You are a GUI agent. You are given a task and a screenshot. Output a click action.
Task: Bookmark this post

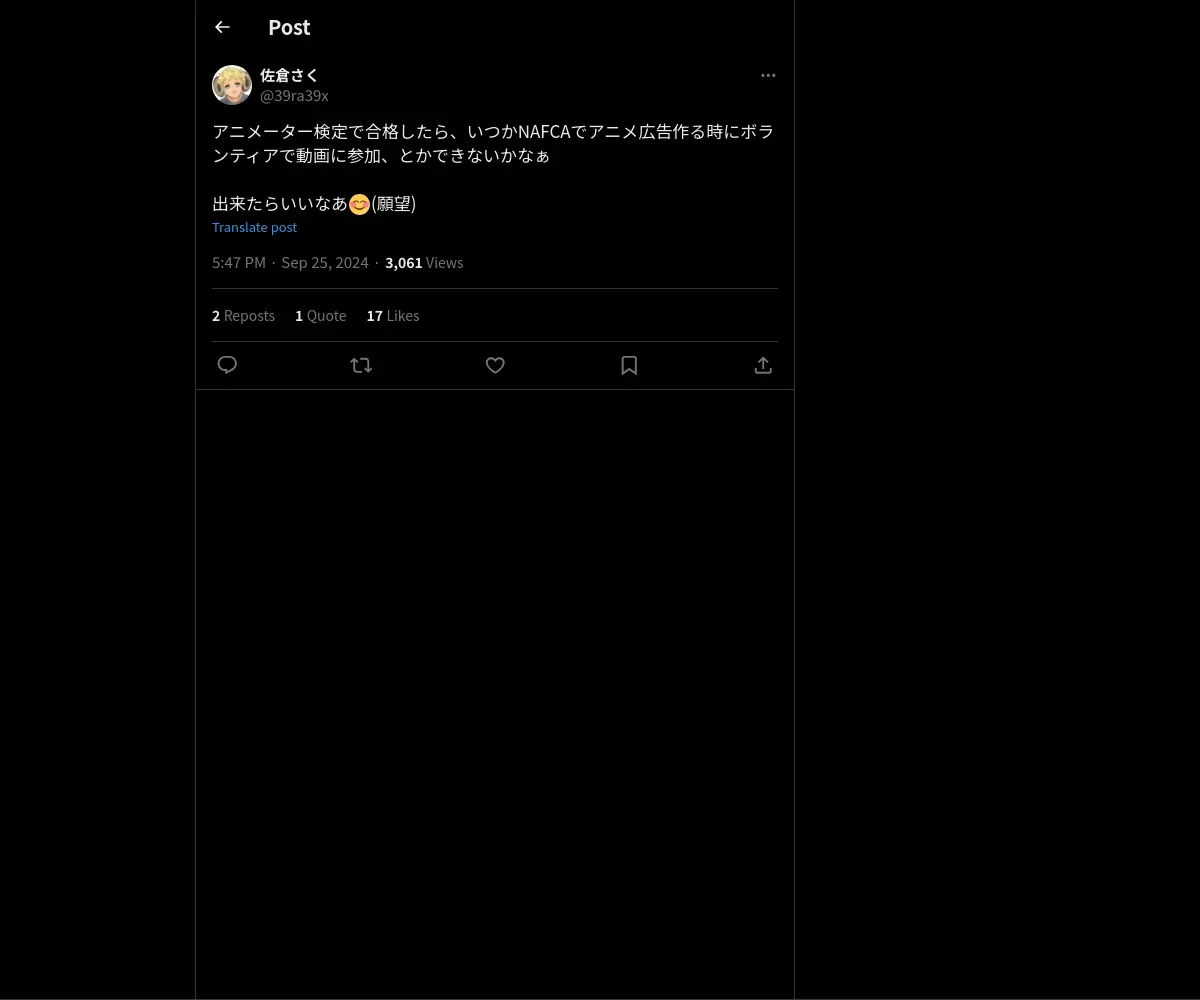pos(629,365)
